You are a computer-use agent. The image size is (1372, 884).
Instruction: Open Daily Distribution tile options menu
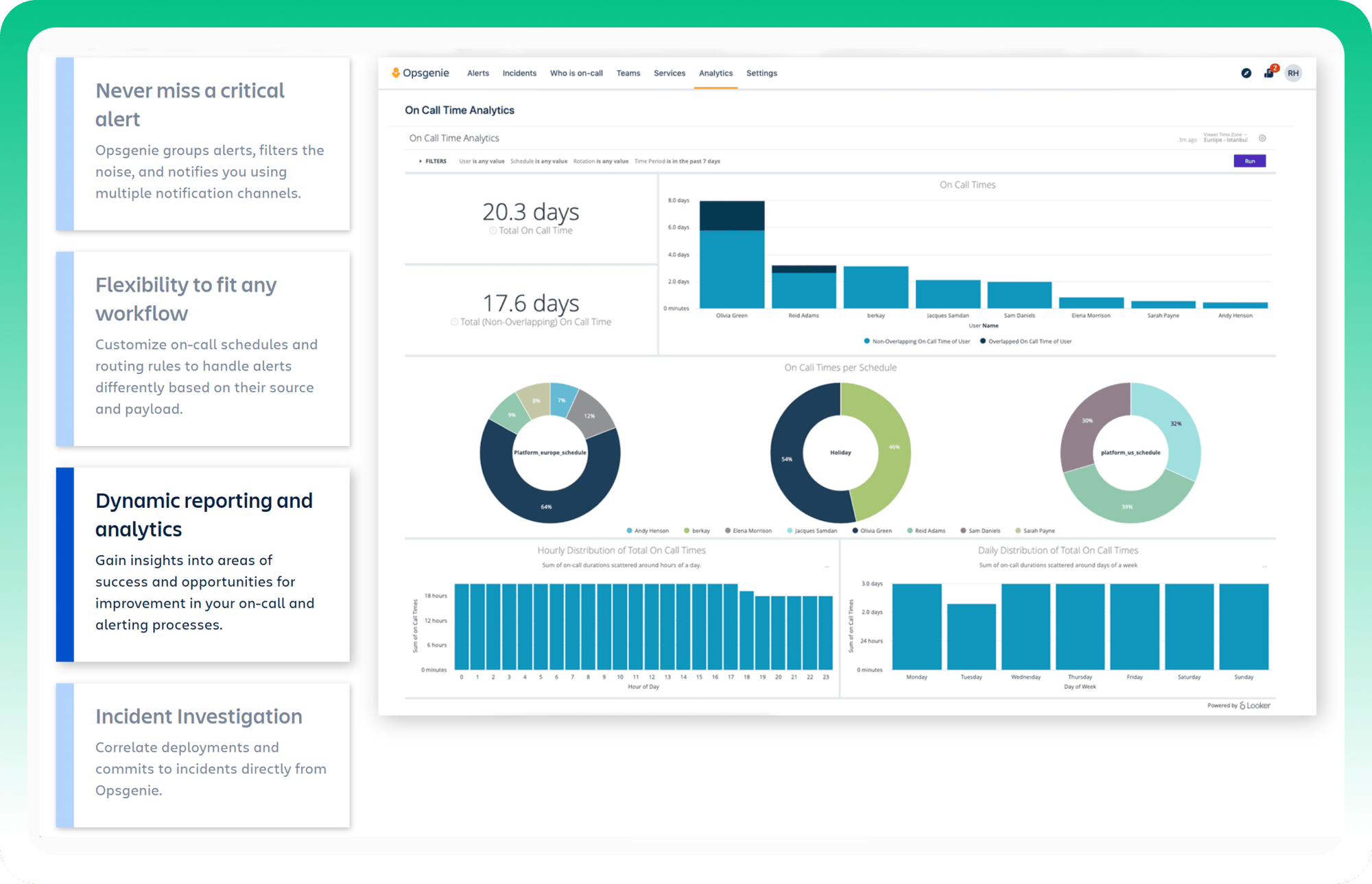[1264, 567]
